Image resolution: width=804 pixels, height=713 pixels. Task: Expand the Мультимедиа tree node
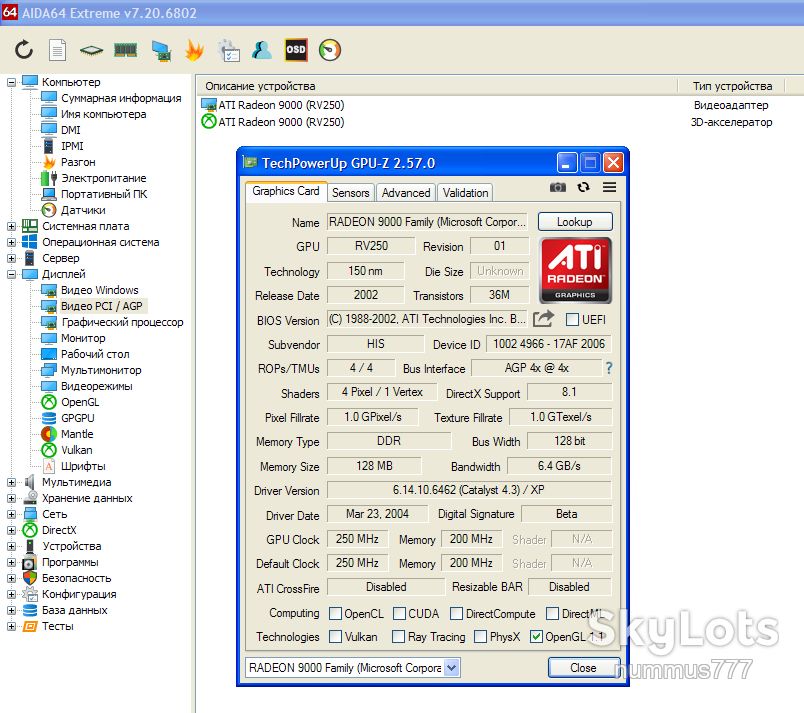tap(11, 482)
